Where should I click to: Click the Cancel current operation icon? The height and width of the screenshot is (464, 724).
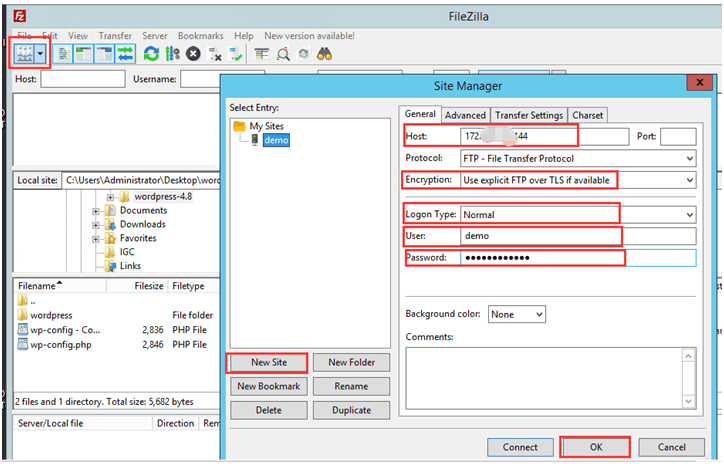[x=193, y=54]
